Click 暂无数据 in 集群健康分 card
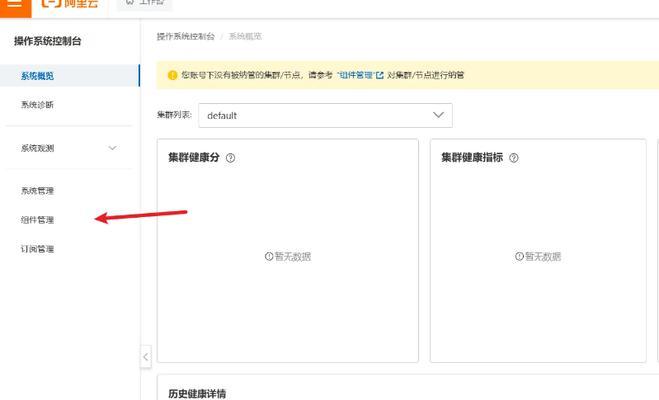 pyautogui.click(x=288, y=256)
